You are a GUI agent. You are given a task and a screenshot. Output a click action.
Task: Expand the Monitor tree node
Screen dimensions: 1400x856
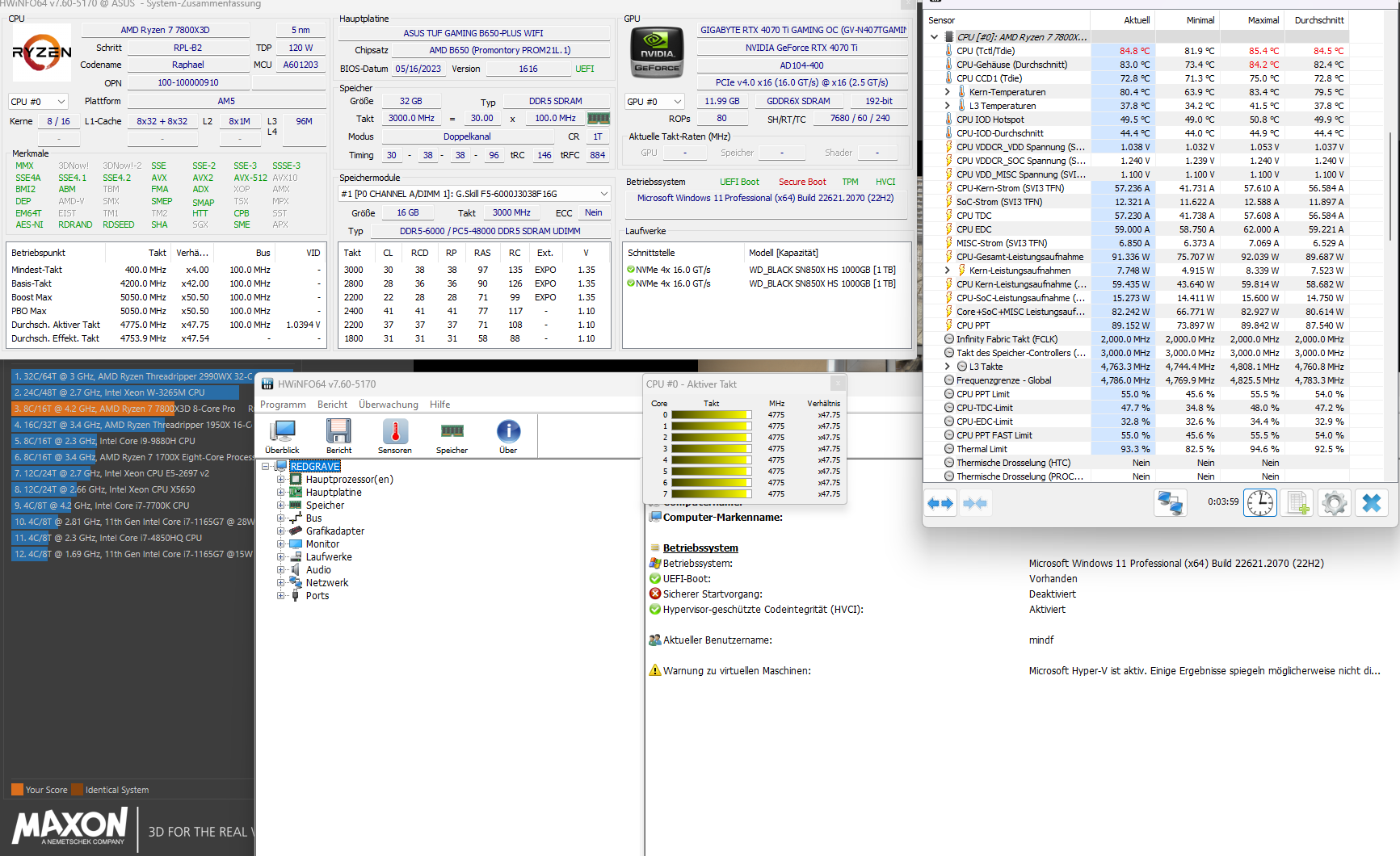[x=280, y=544]
